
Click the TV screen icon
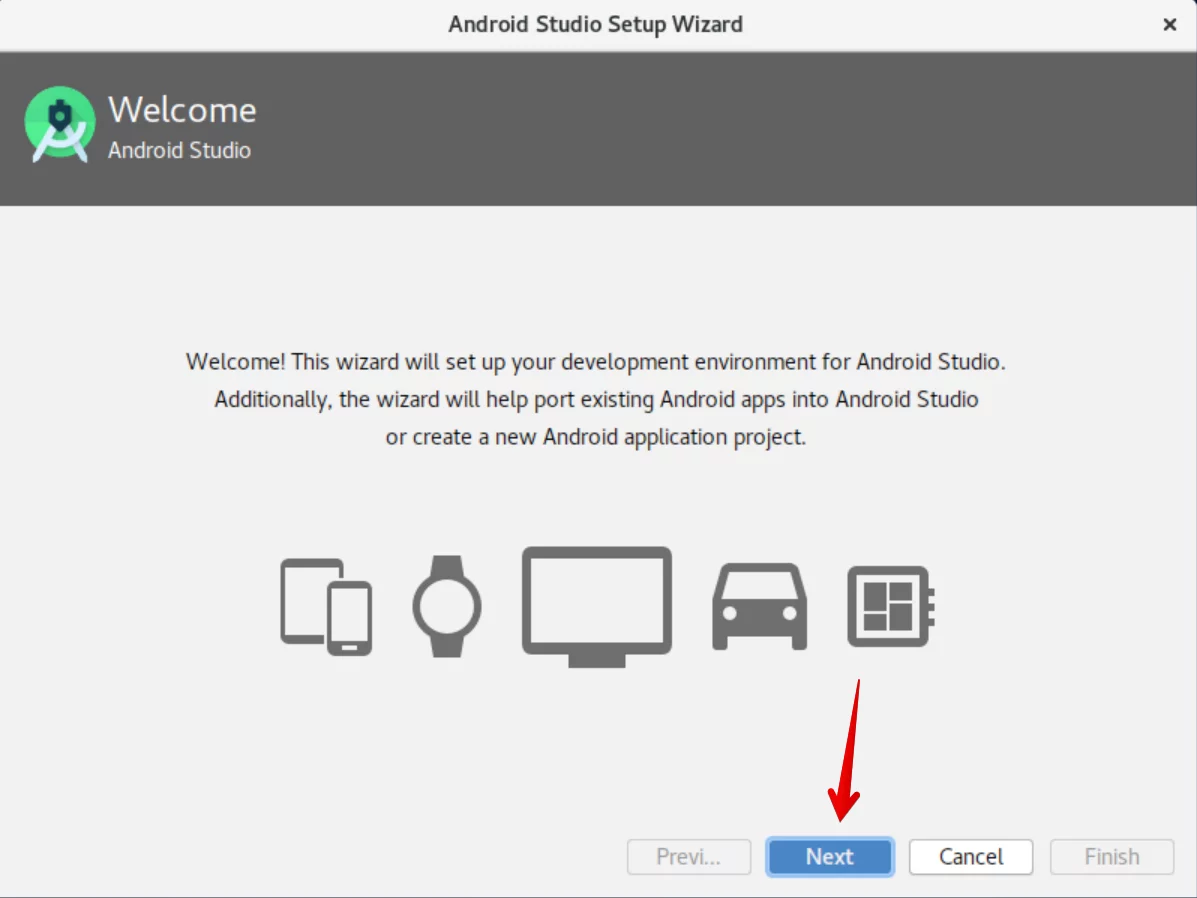[x=597, y=607]
